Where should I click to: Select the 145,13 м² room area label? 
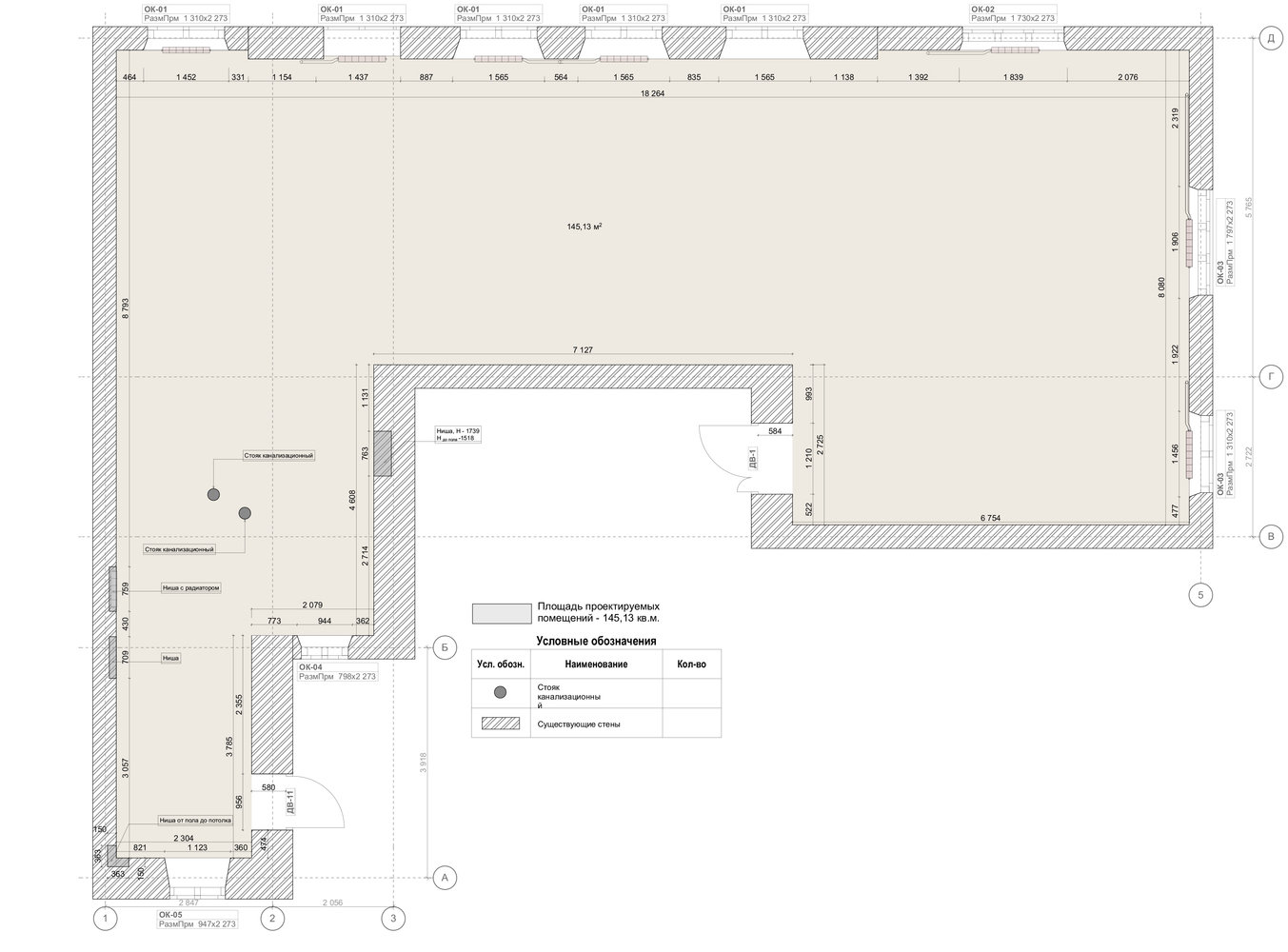(x=585, y=227)
